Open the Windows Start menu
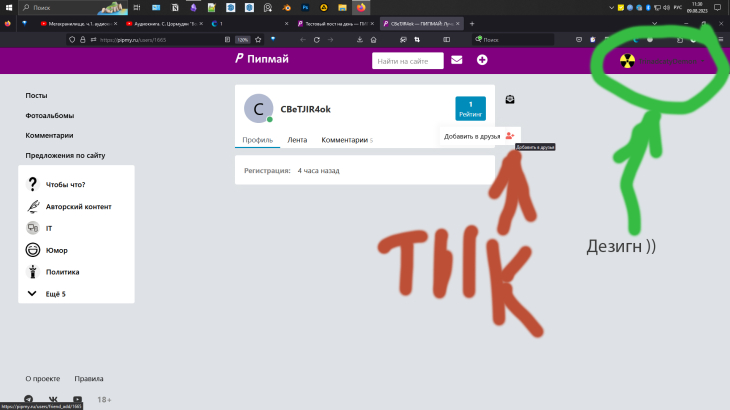Screen dimensions: 730x410 point(9,7)
